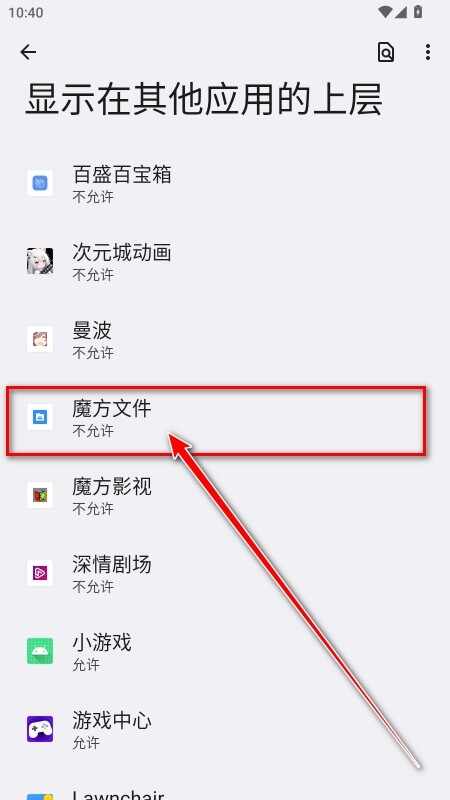
Task: Select 深情剧场 不允许 entry
Action: pyautogui.click(x=225, y=574)
